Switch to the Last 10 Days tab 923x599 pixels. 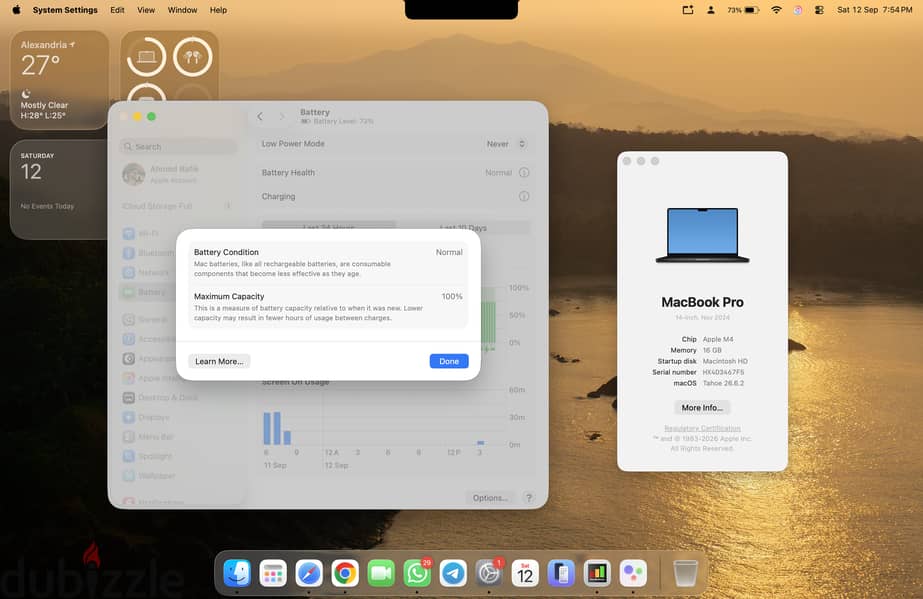click(x=463, y=227)
